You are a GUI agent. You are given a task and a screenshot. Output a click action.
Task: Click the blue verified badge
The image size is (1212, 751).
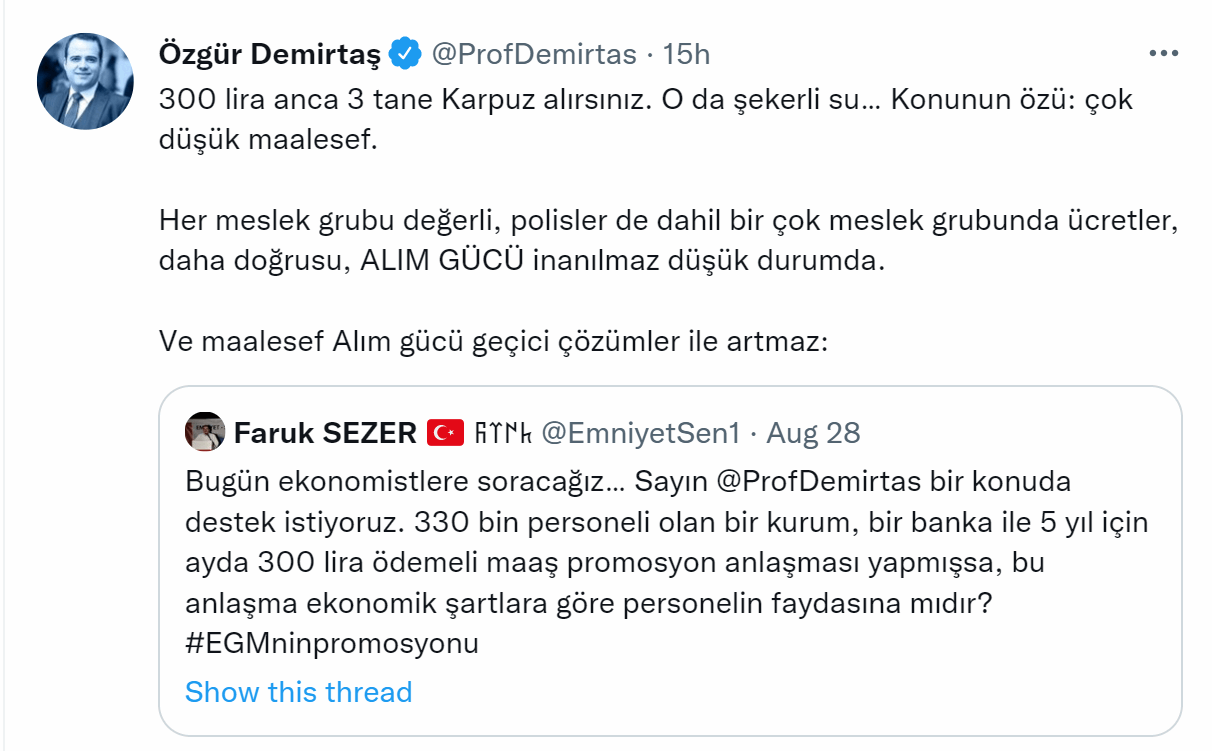tap(404, 54)
